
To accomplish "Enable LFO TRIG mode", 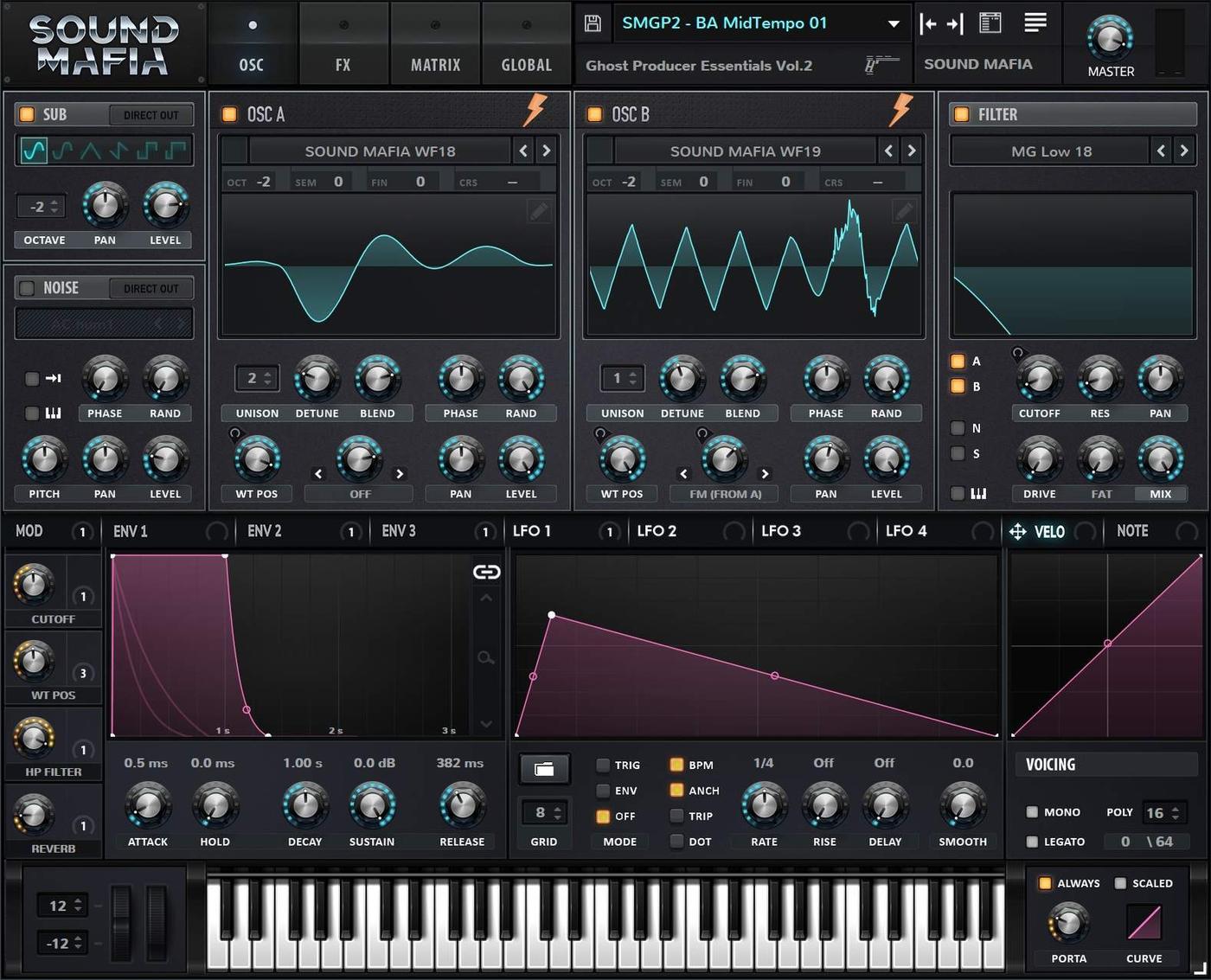I will pos(603,765).
